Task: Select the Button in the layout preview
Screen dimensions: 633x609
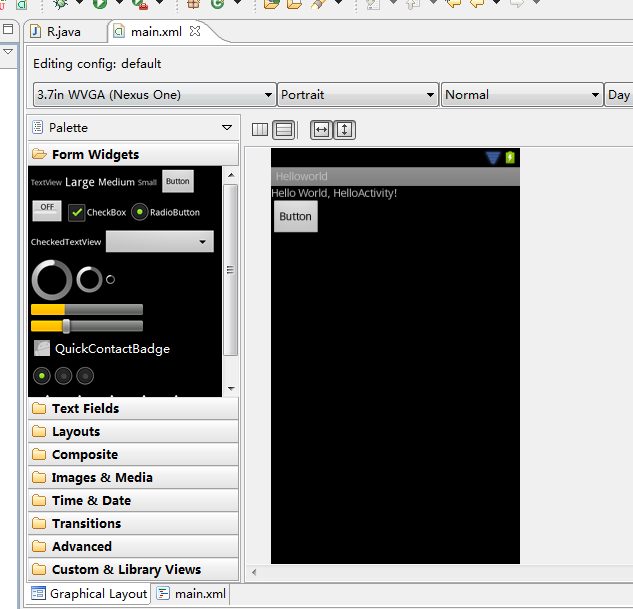Action: click(x=296, y=216)
